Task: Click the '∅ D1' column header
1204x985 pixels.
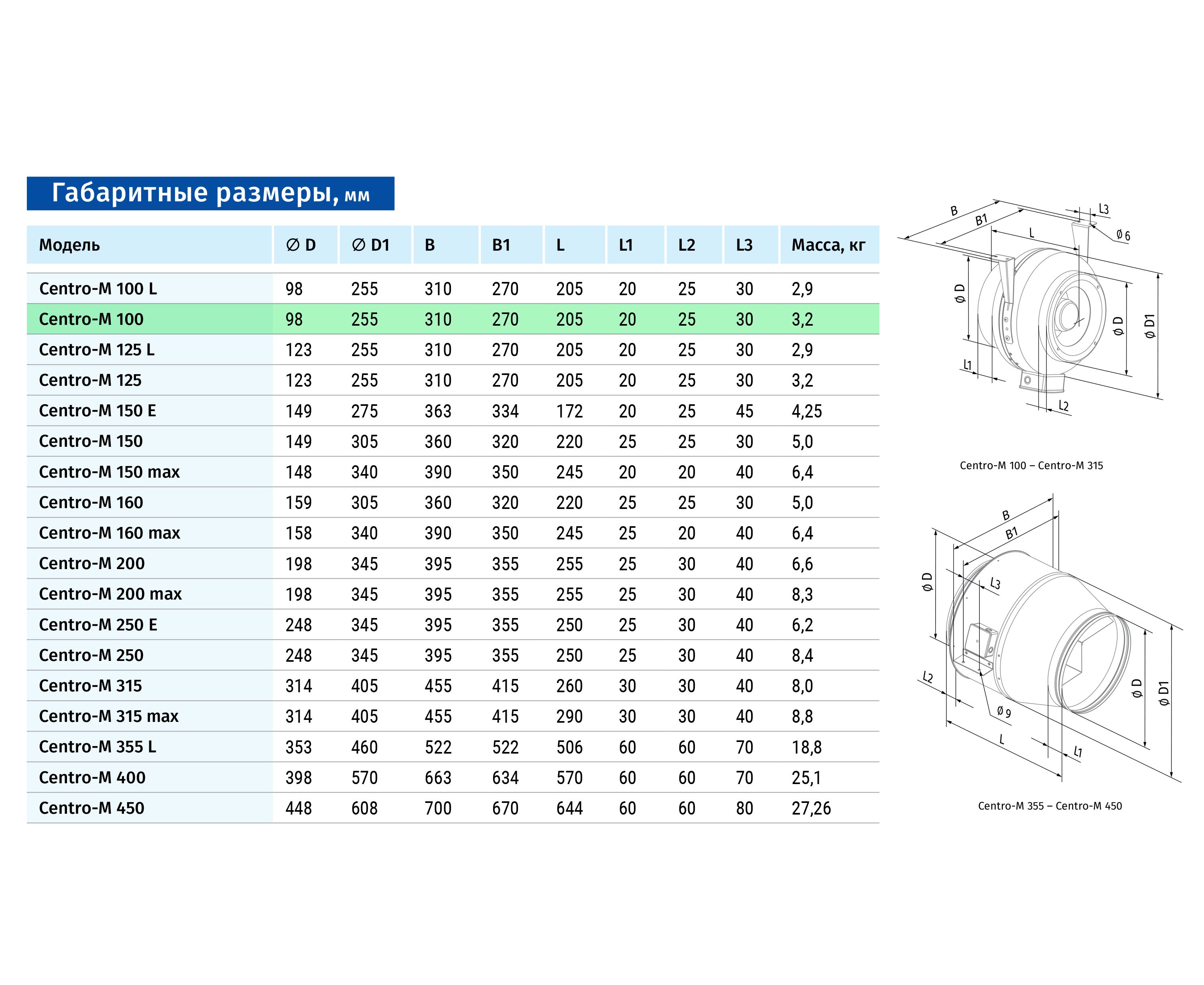Action: click(x=370, y=245)
